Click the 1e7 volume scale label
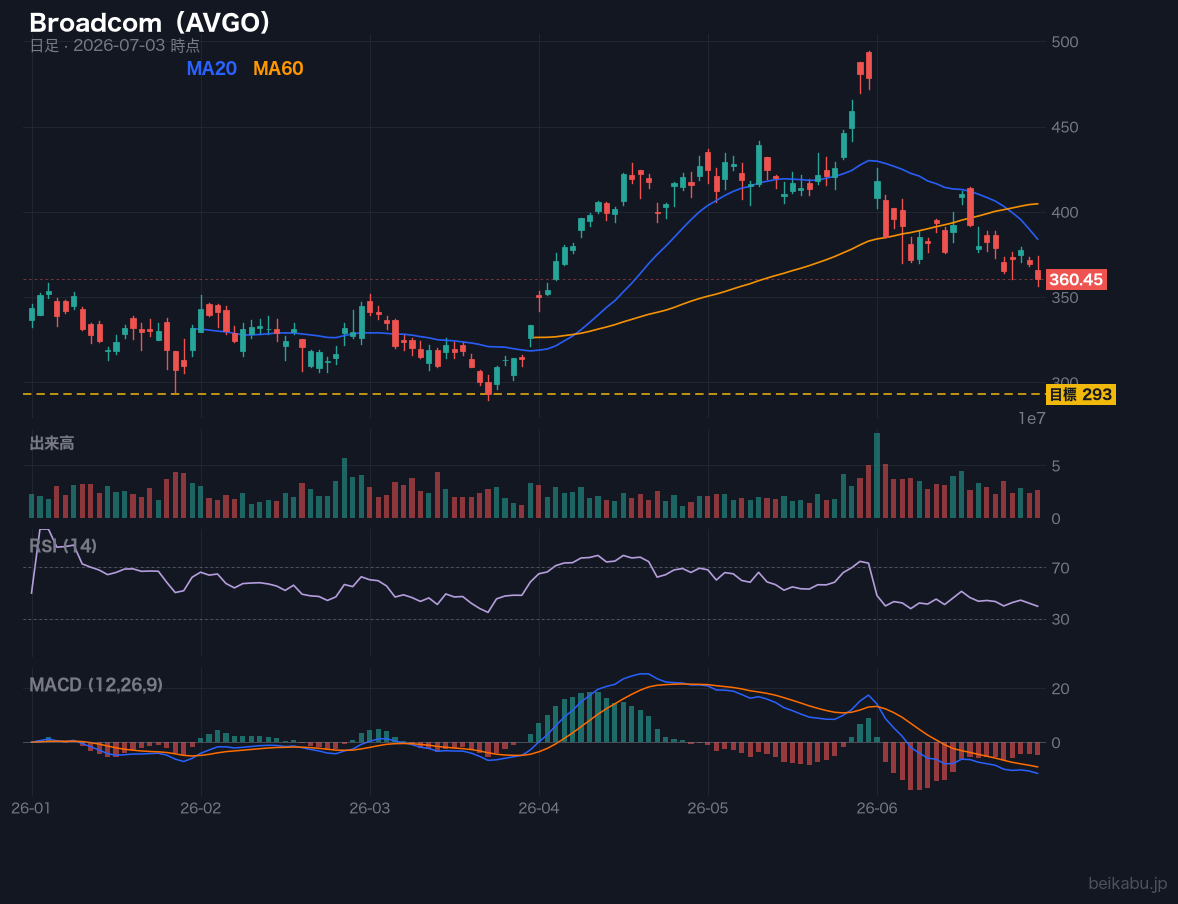The height and width of the screenshot is (904, 1178). pos(1032,419)
